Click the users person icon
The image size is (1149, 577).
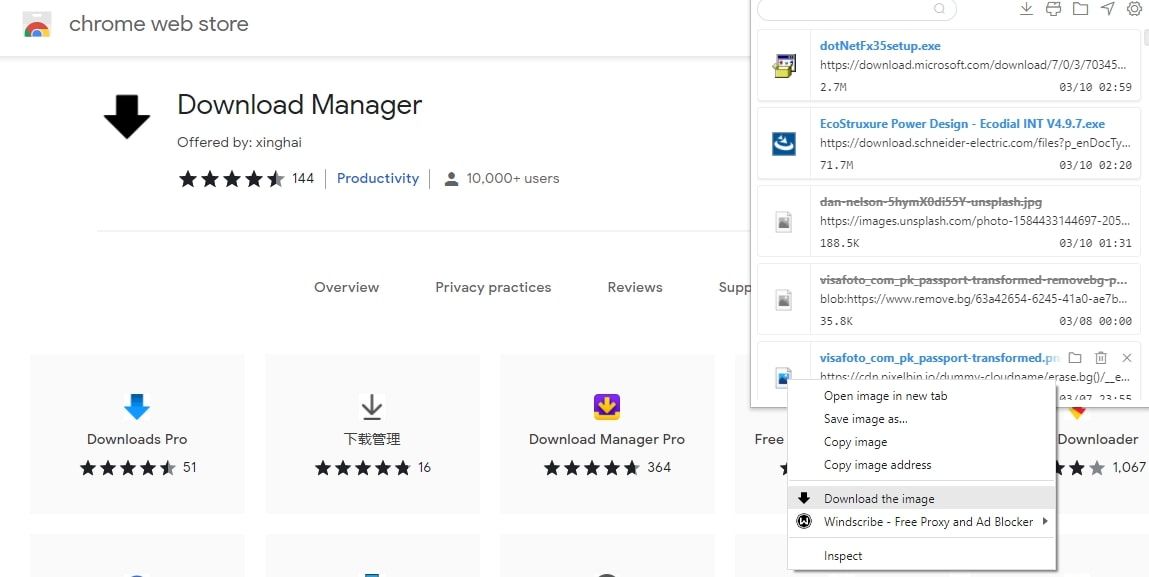click(451, 178)
